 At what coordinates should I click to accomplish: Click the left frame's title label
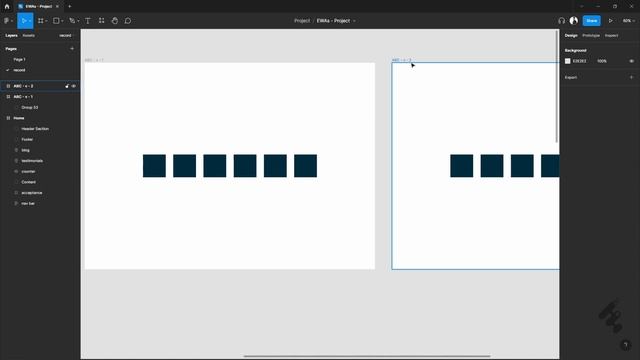[x=94, y=60]
